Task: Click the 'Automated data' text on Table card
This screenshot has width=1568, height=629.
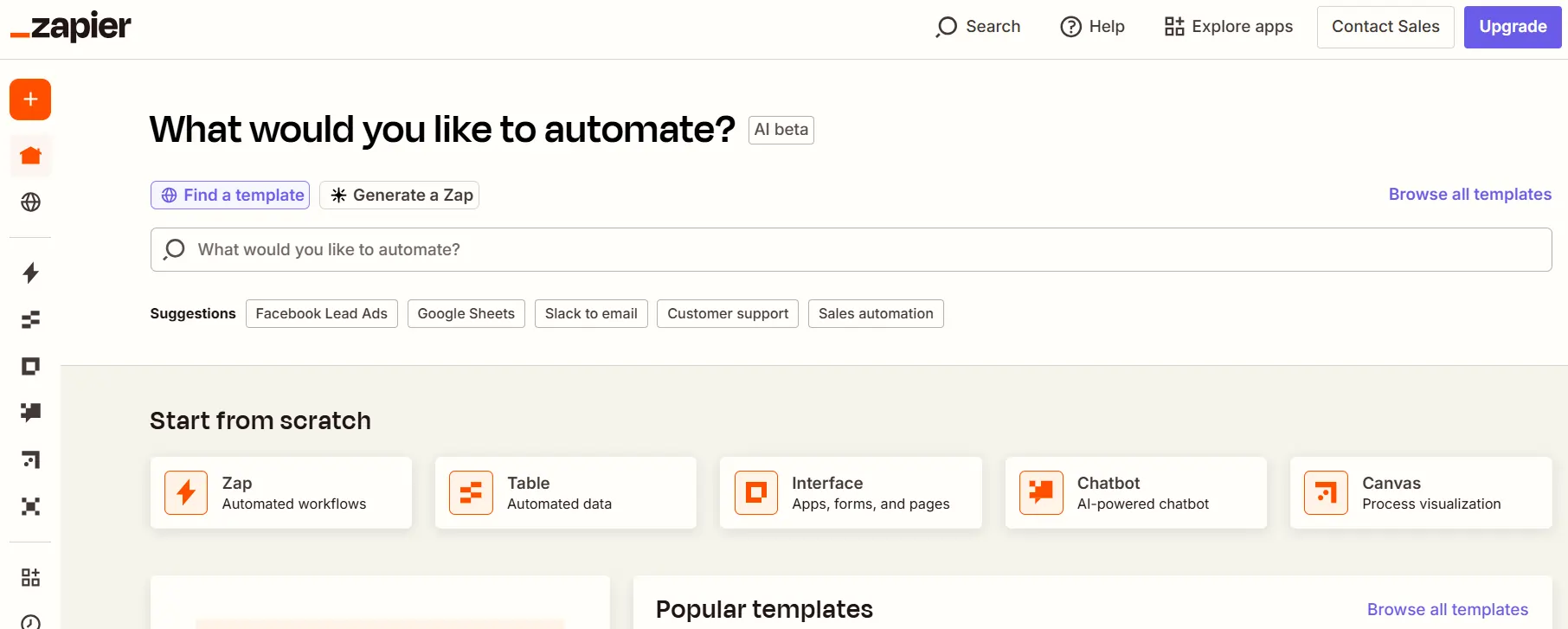Action: (x=559, y=504)
